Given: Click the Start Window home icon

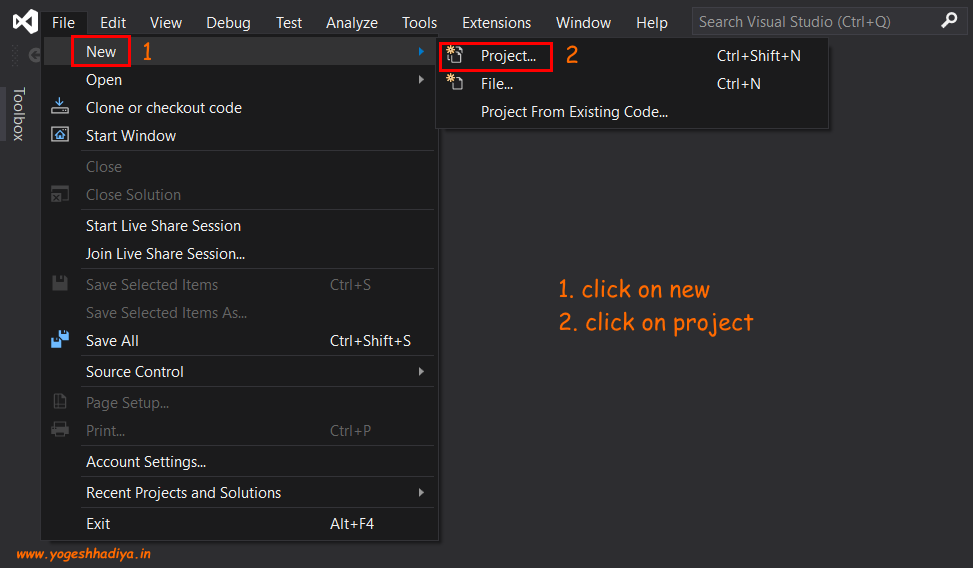Looking at the screenshot, I should (x=60, y=136).
